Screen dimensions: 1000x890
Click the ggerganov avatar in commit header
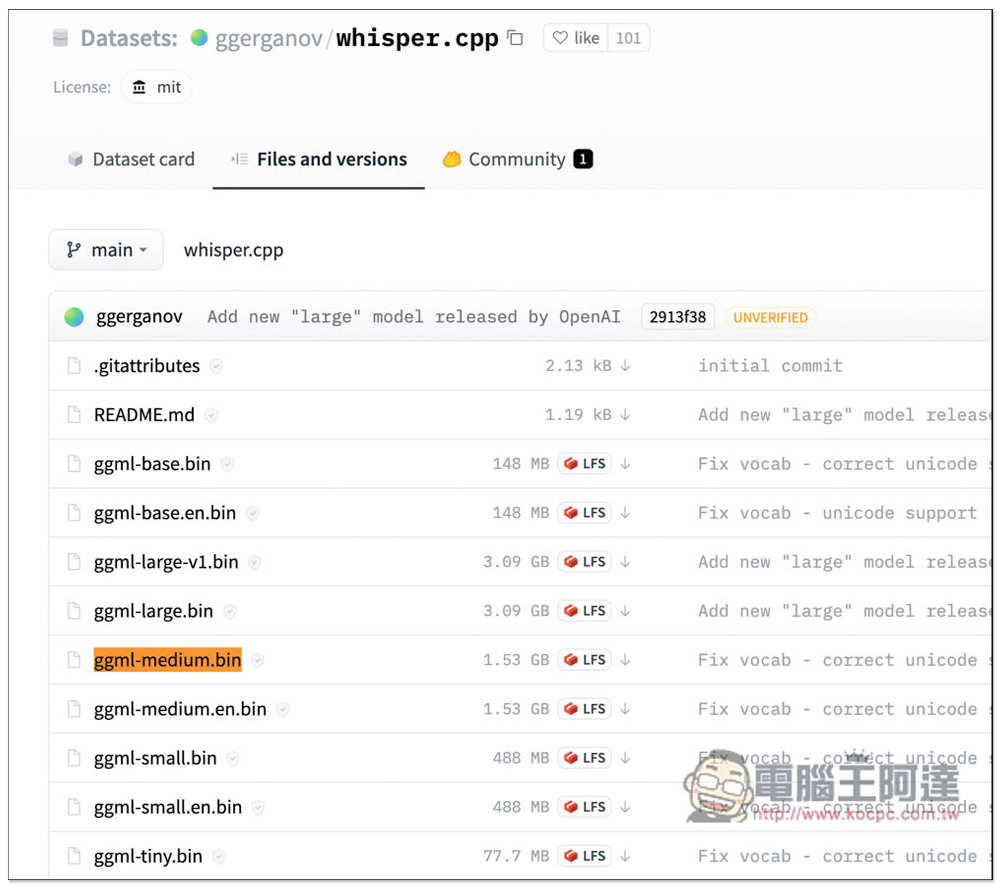tap(75, 317)
